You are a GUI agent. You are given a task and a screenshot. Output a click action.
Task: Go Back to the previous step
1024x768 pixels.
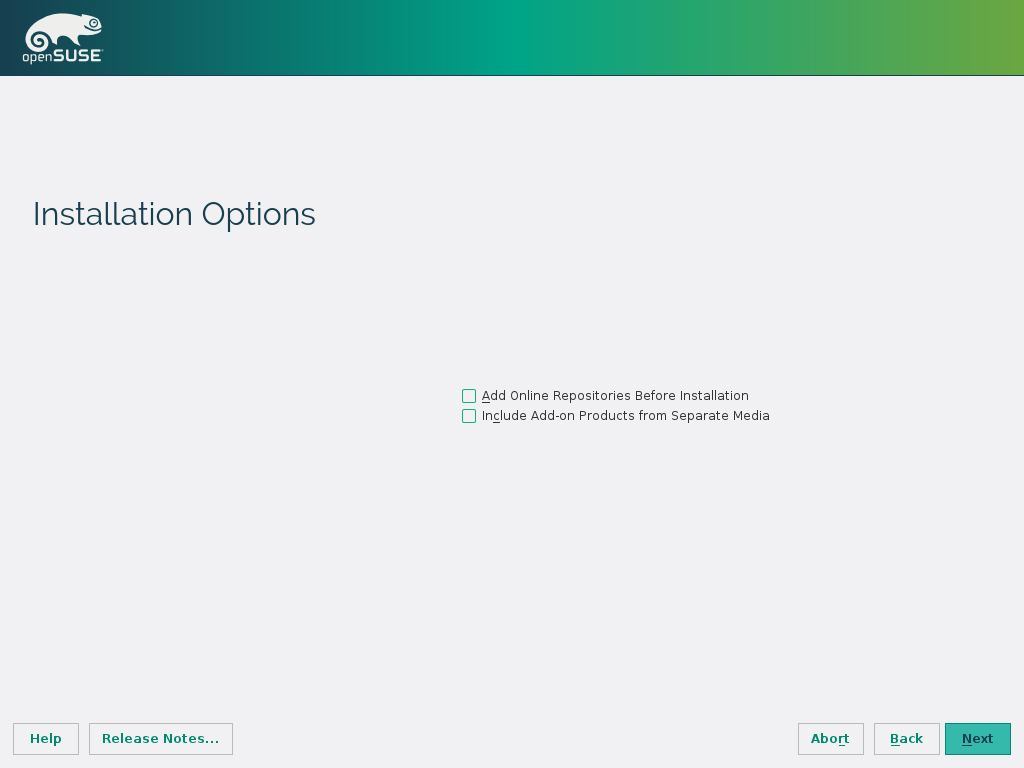pyautogui.click(x=906, y=739)
